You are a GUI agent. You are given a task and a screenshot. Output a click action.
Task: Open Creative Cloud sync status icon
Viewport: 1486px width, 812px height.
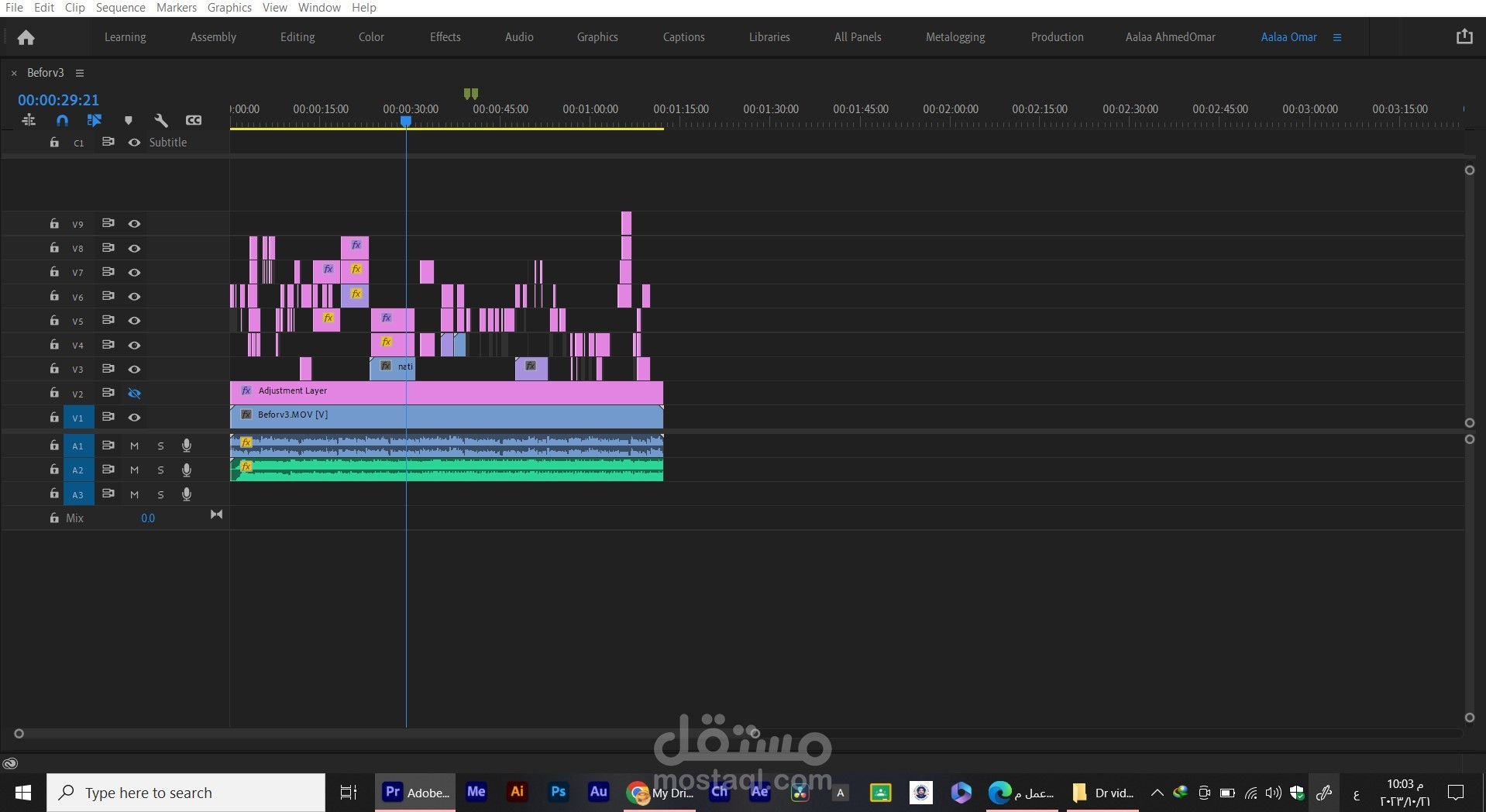click(x=10, y=764)
